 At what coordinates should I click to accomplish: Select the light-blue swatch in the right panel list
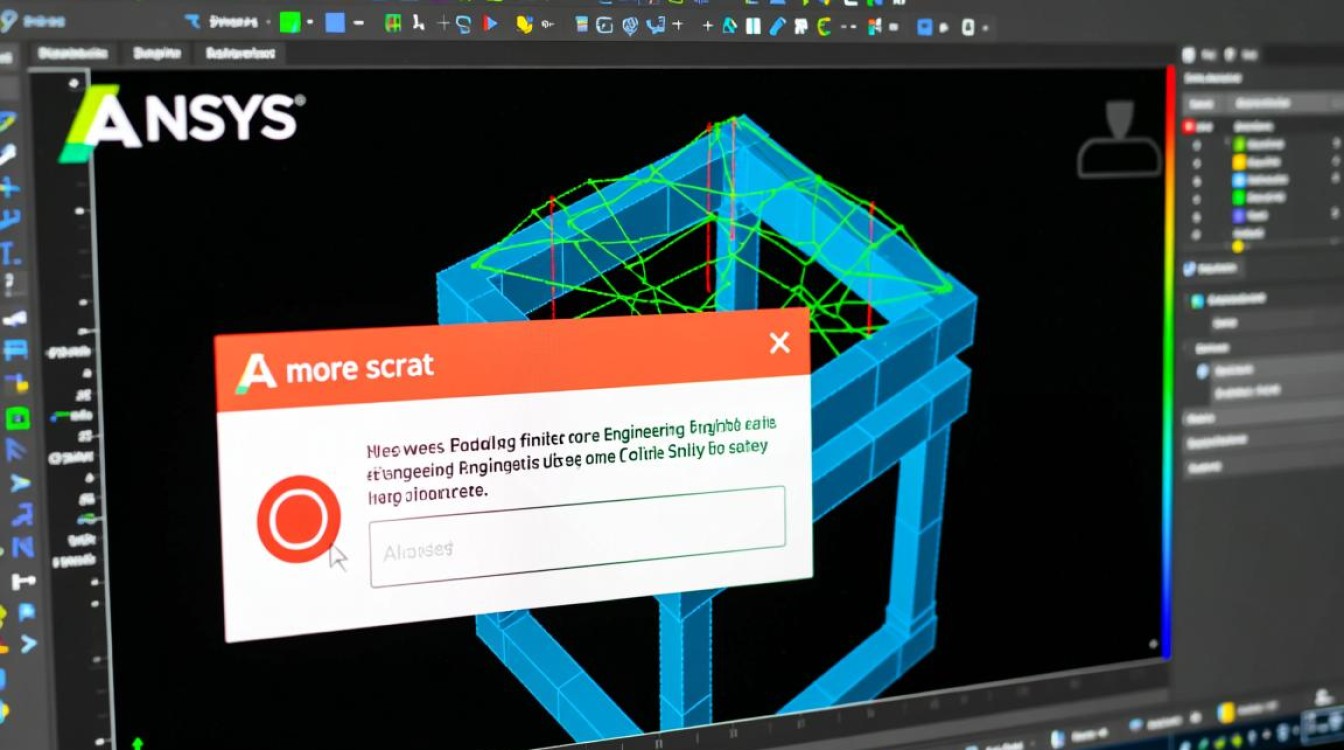pos(1239,180)
